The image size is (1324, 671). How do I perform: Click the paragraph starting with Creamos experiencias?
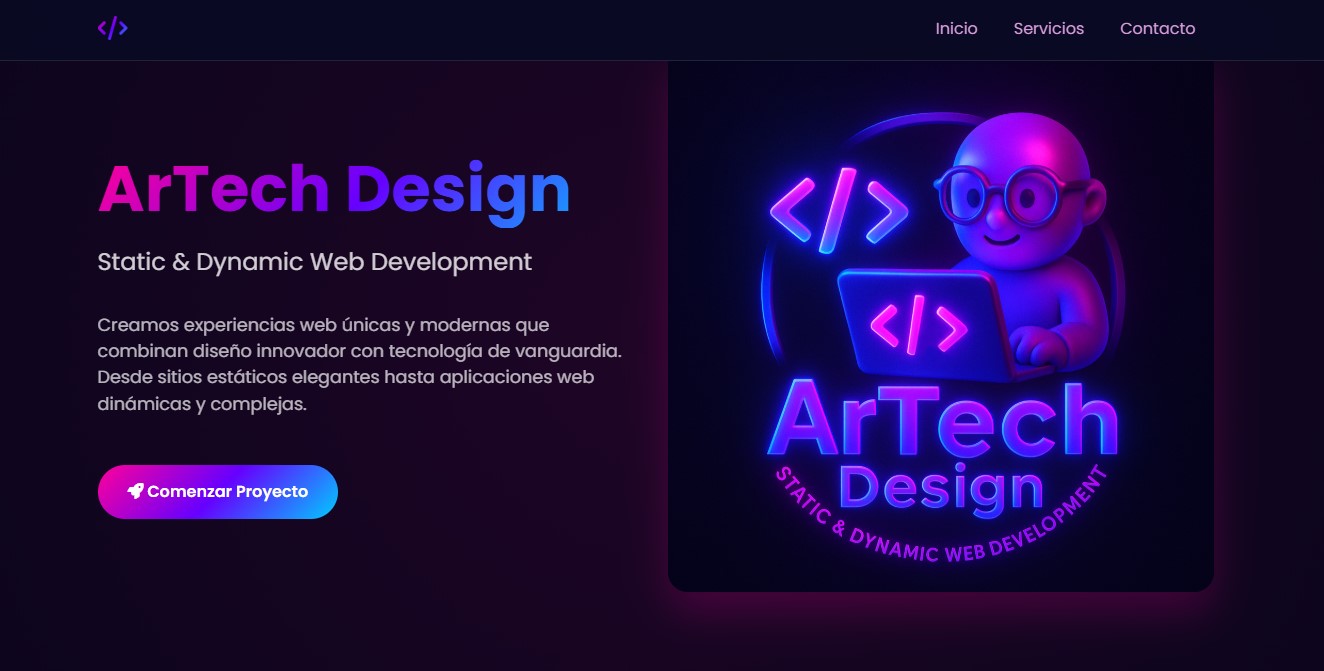click(359, 365)
